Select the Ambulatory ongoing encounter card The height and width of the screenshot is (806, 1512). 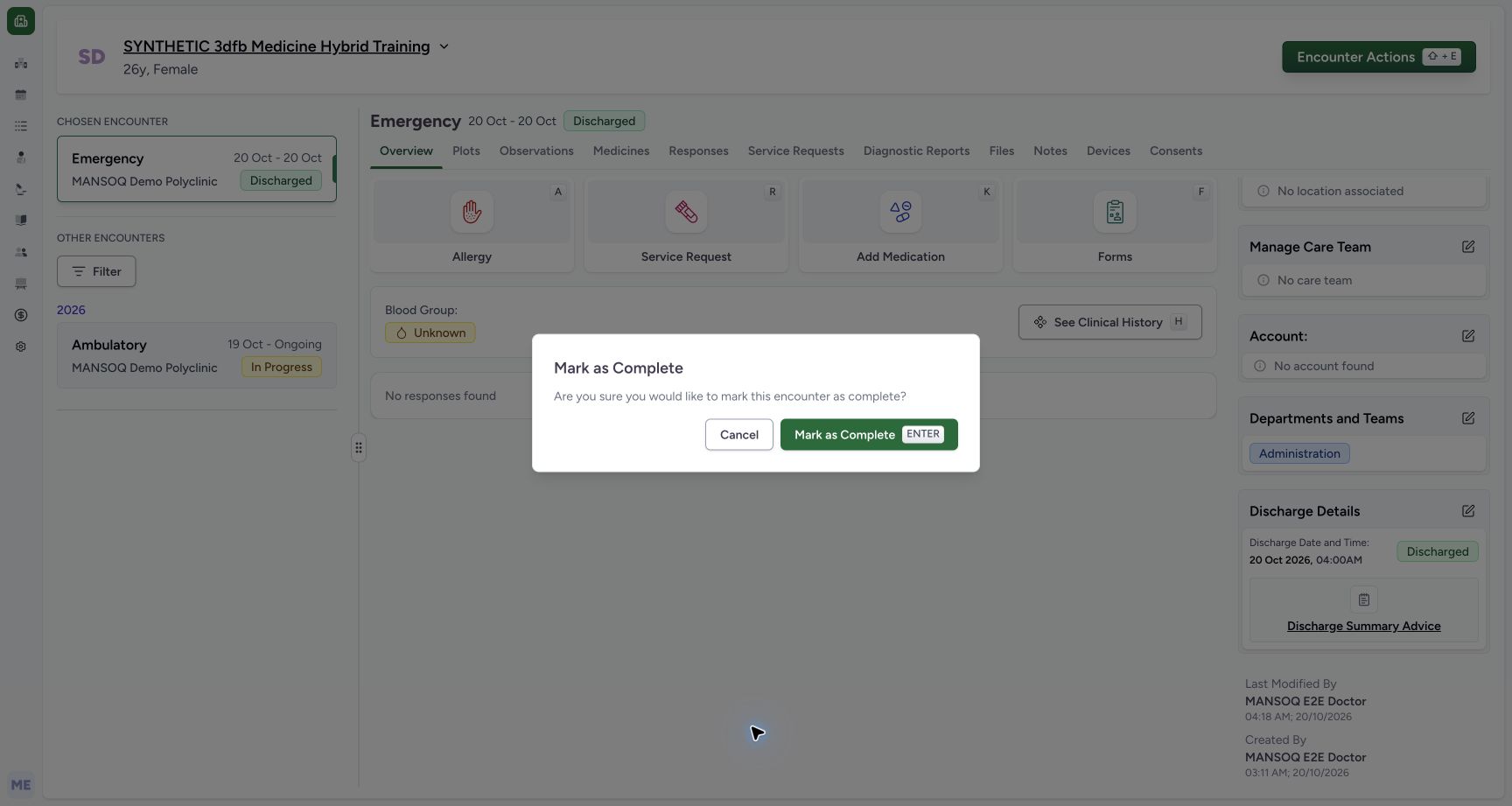click(197, 355)
